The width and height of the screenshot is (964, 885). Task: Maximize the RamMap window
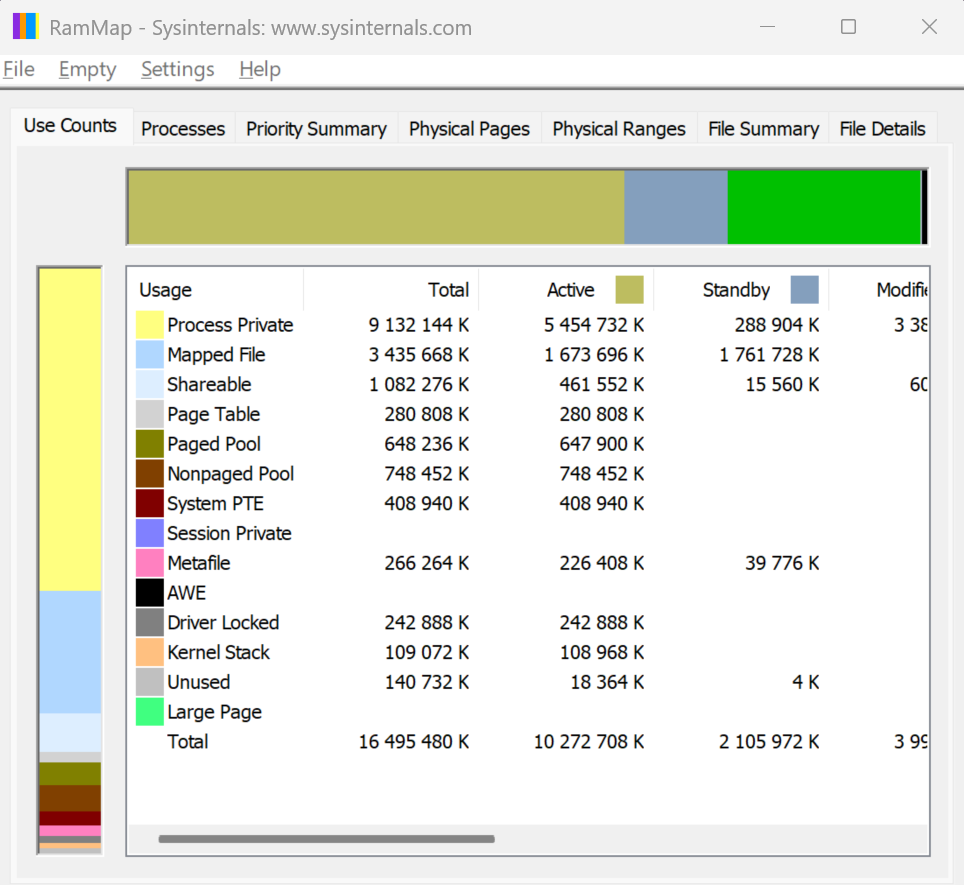point(848,27)
